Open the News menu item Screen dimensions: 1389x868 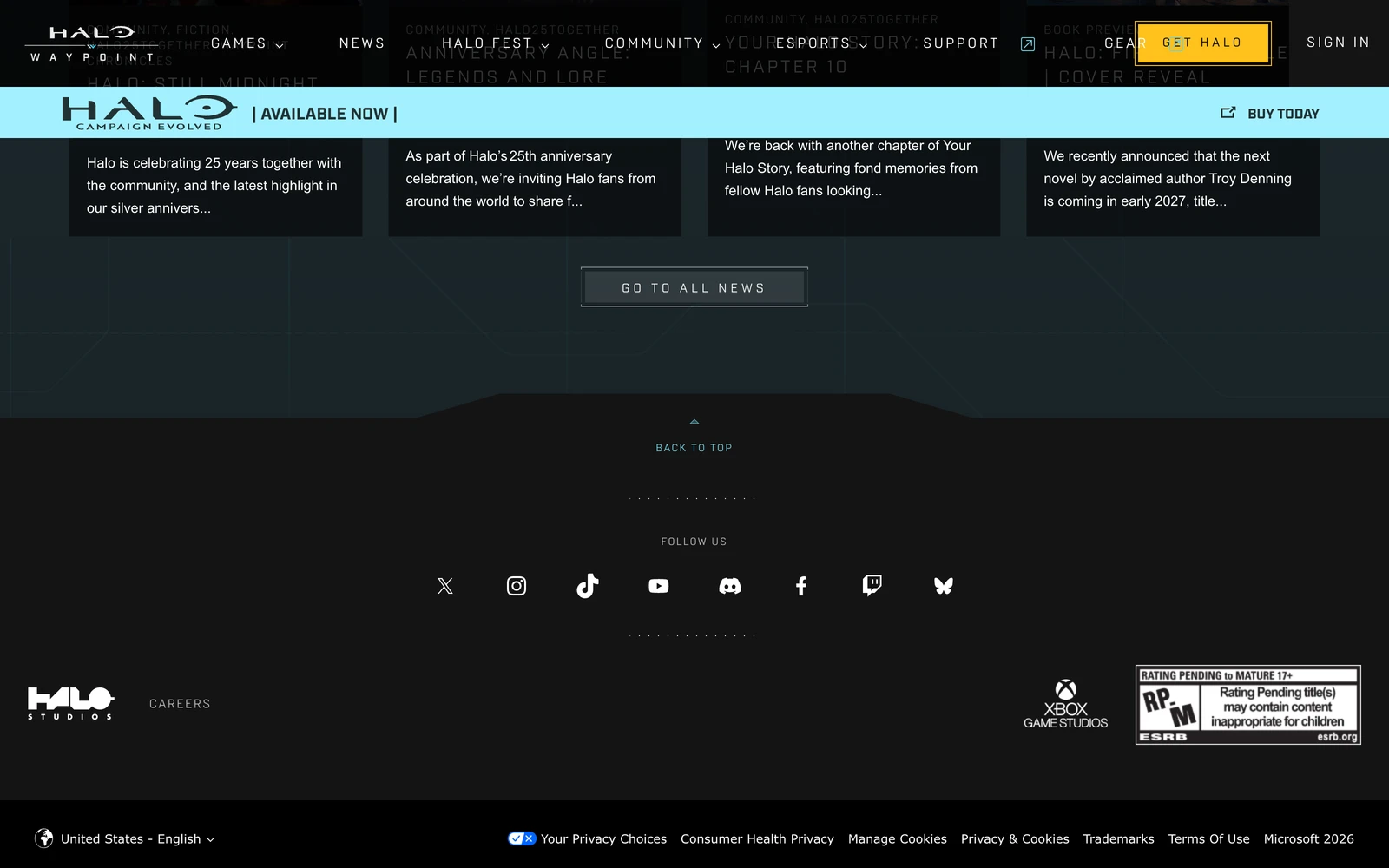coord(362,43)
